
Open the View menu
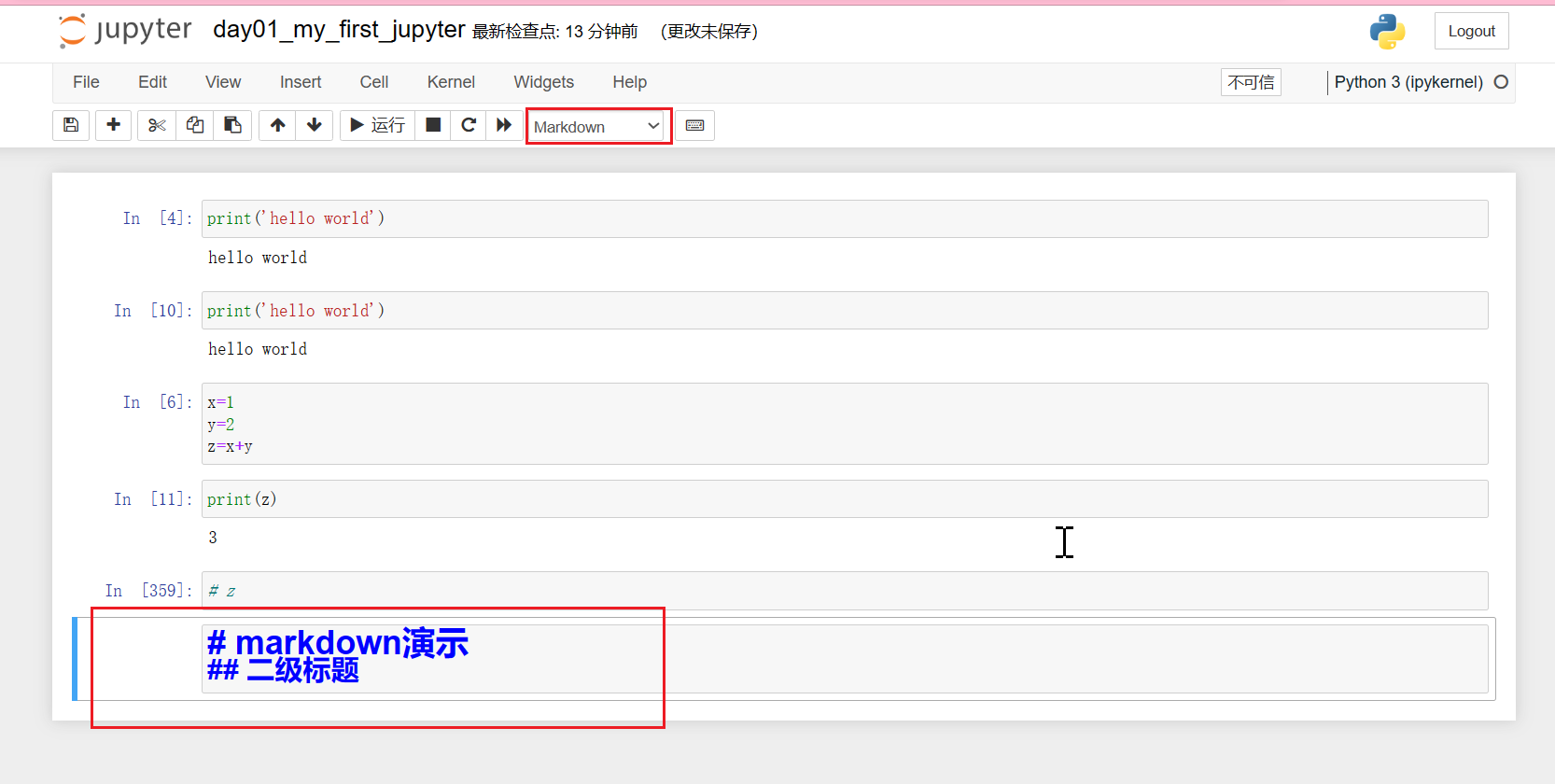coord(223,82)
